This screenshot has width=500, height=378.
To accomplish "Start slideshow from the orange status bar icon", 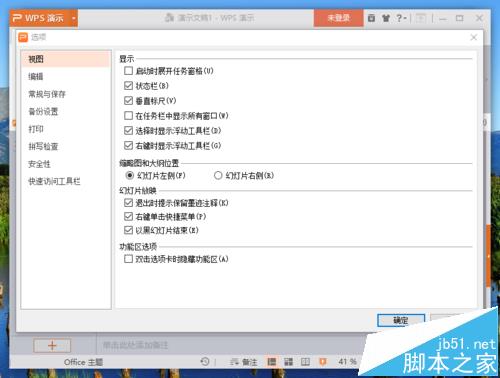I will click(x=322, y=362).
